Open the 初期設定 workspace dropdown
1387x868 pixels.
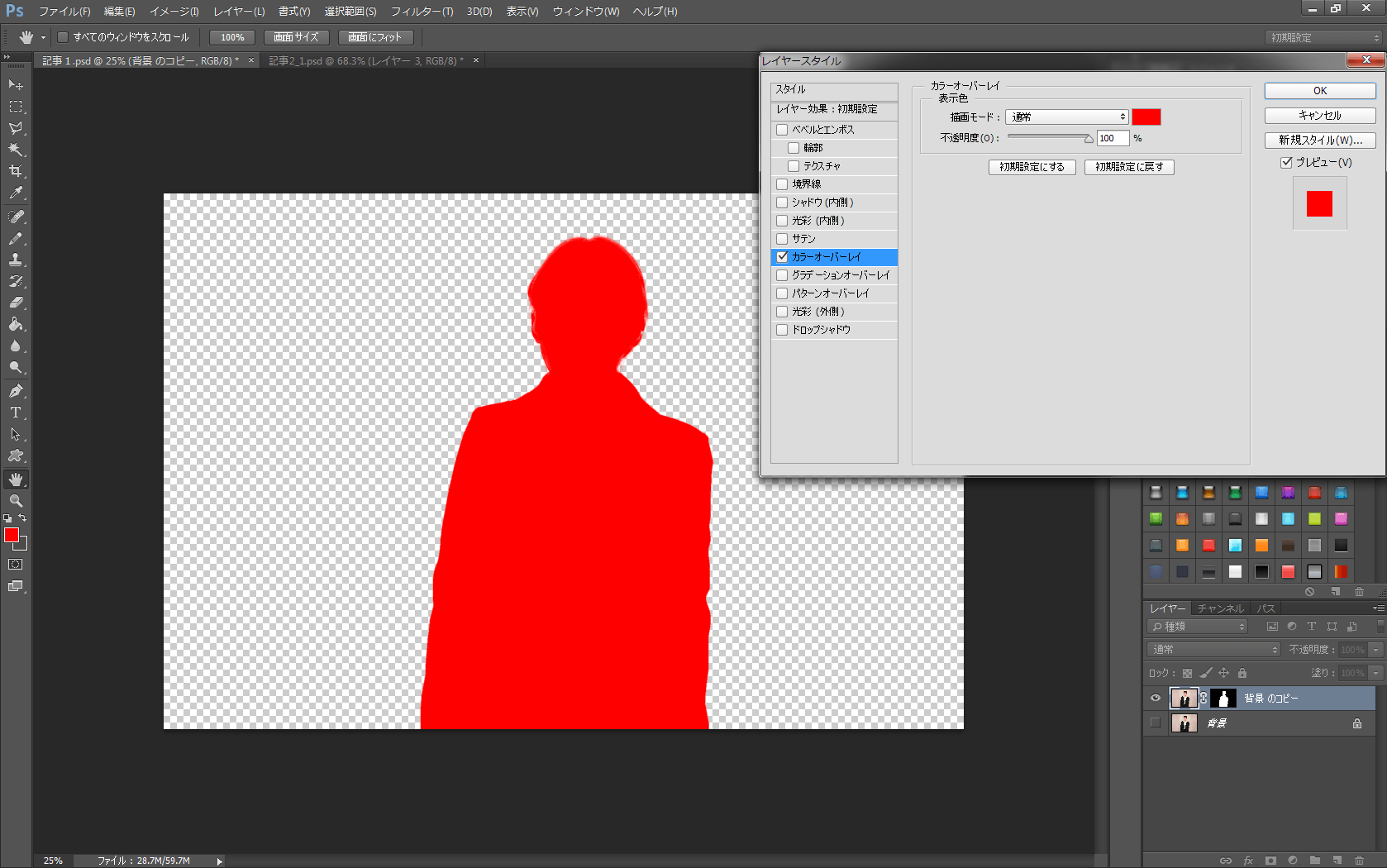point(1324,38)
